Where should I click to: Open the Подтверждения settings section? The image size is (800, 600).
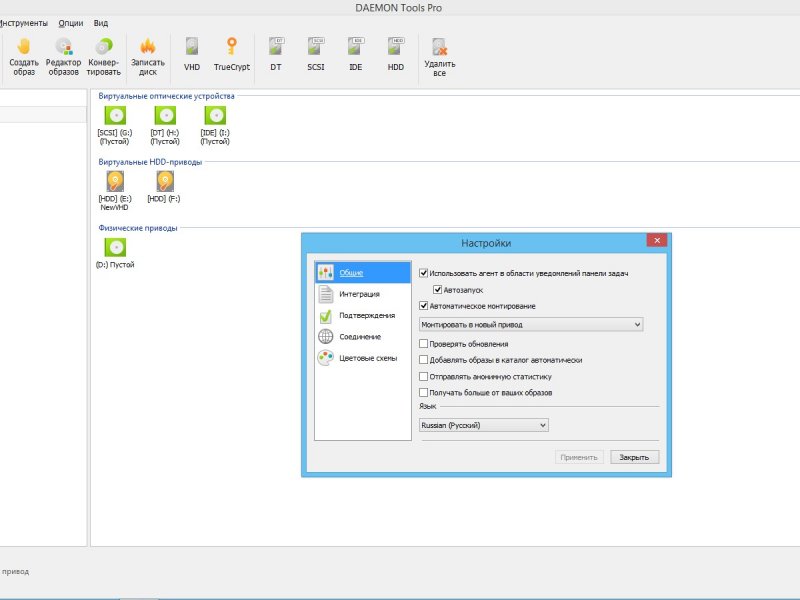pos(363,315)
